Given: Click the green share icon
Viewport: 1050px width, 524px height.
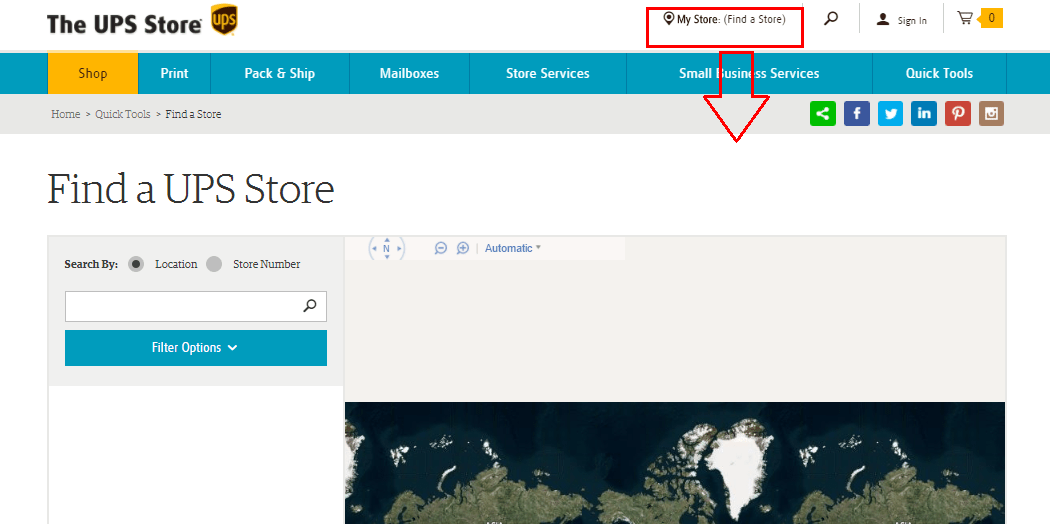Looking at the screenshot, I should pyautogui.click(x=823, y=113).
